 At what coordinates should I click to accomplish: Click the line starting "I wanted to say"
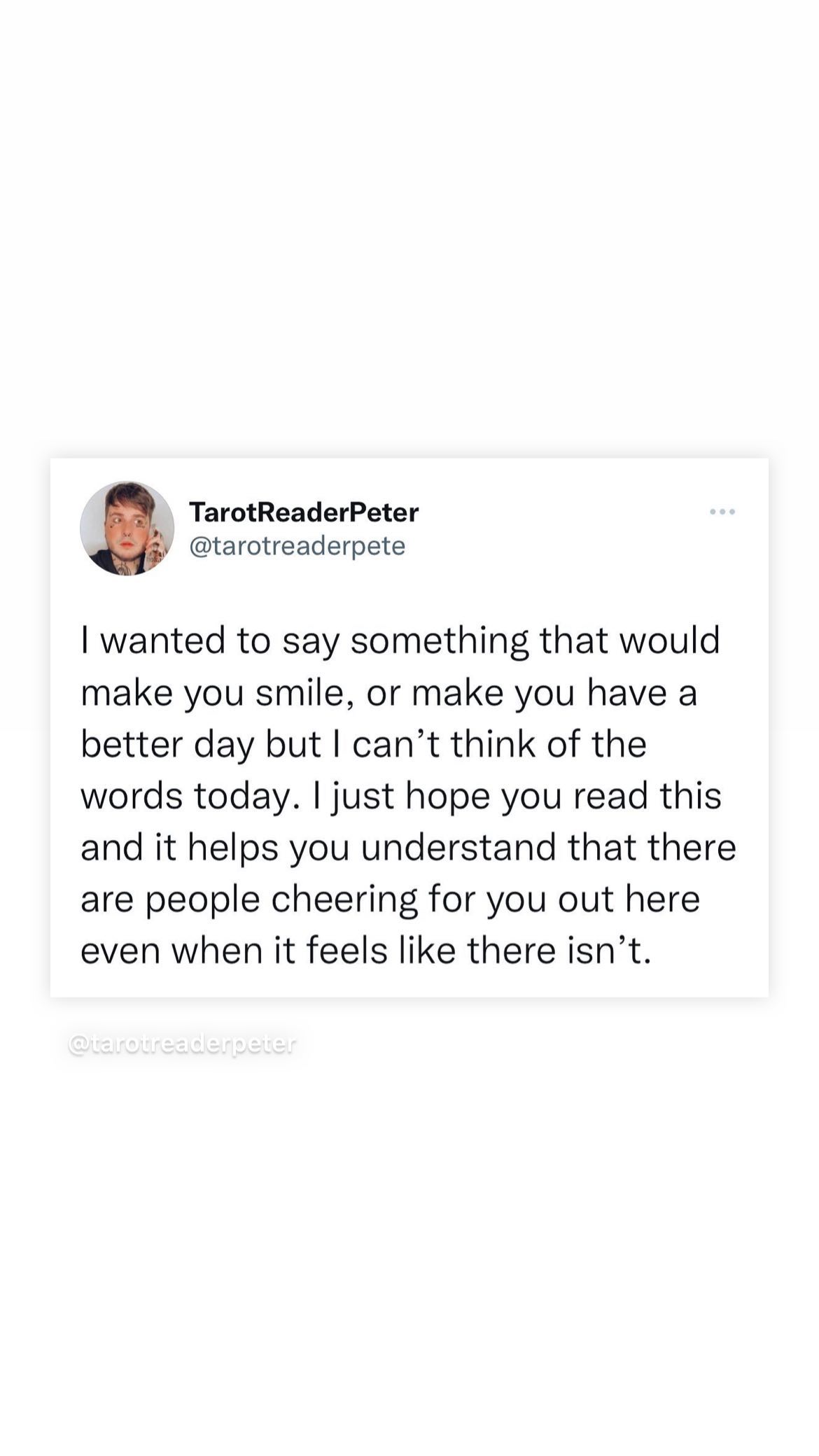tap(400, 641)
